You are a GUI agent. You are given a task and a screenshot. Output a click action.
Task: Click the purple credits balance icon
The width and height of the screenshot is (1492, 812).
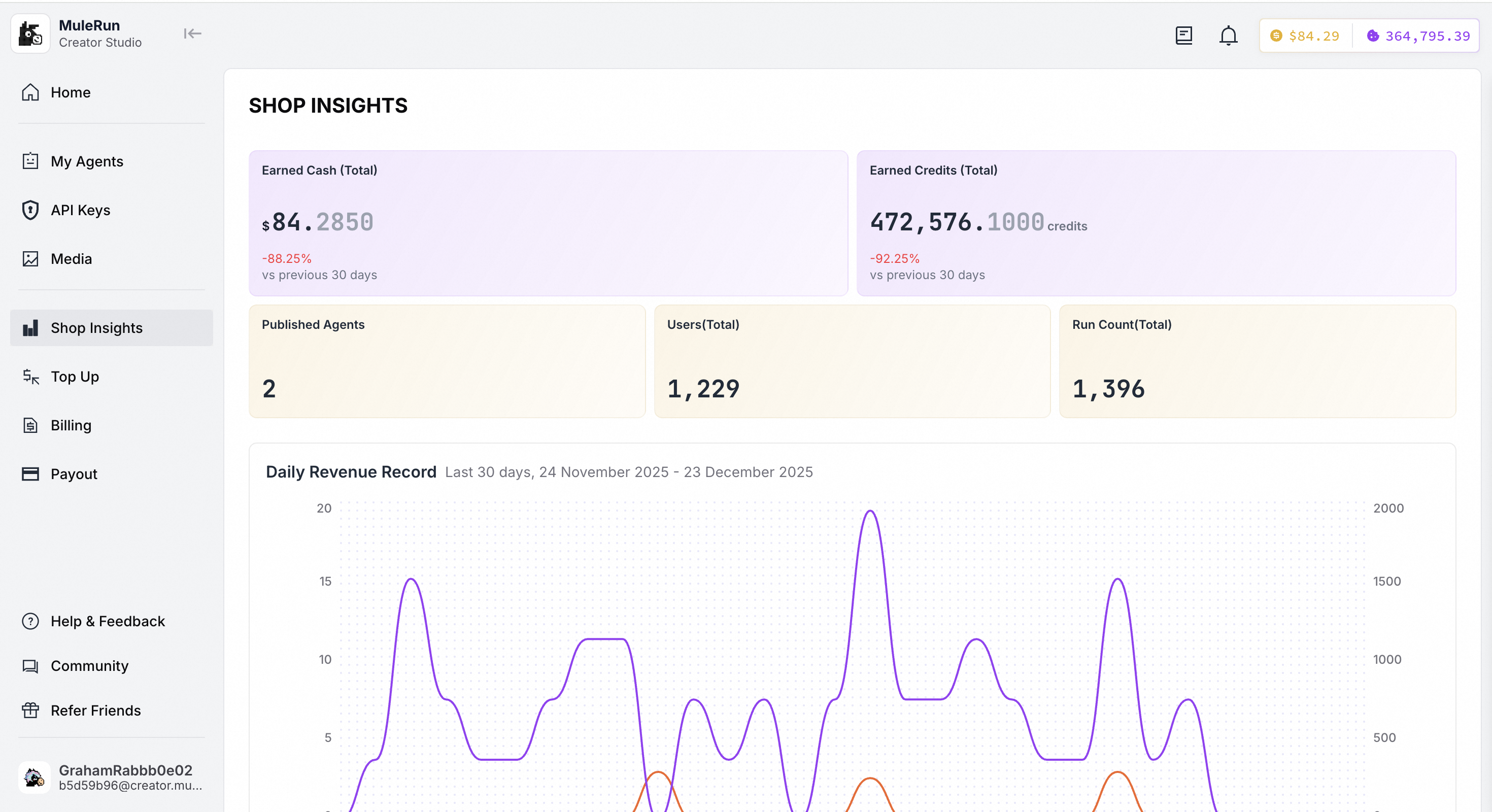1373,36
